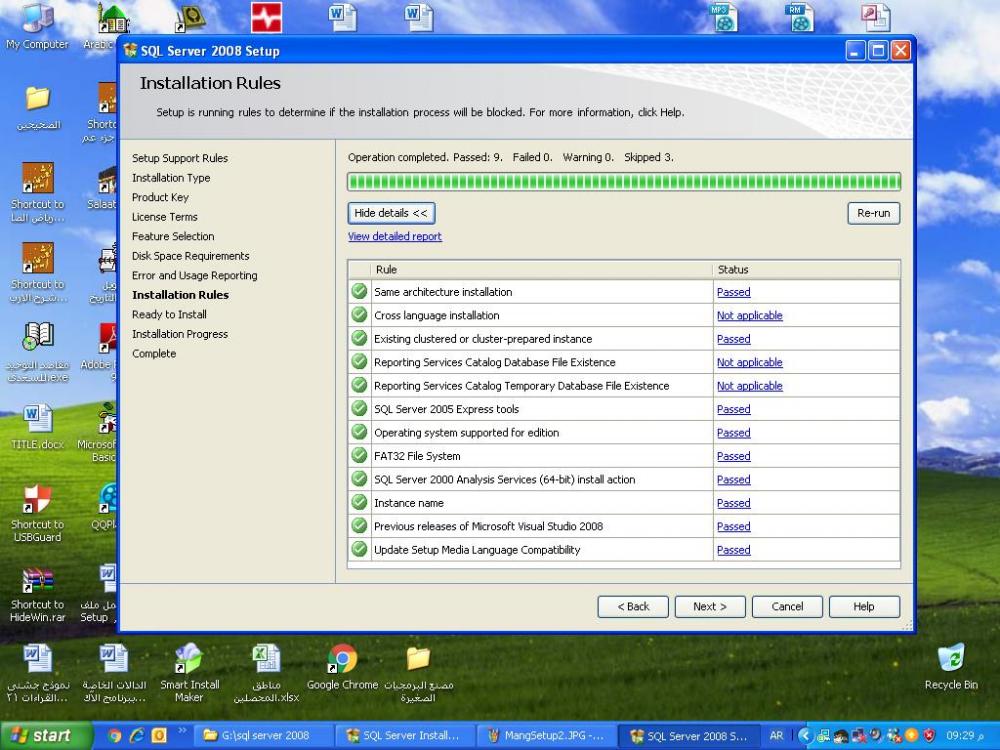1000x750 pixels.
Task: Open Passed status for FAT32 File System
Action: pyautogui.click(x=733, y=456)
